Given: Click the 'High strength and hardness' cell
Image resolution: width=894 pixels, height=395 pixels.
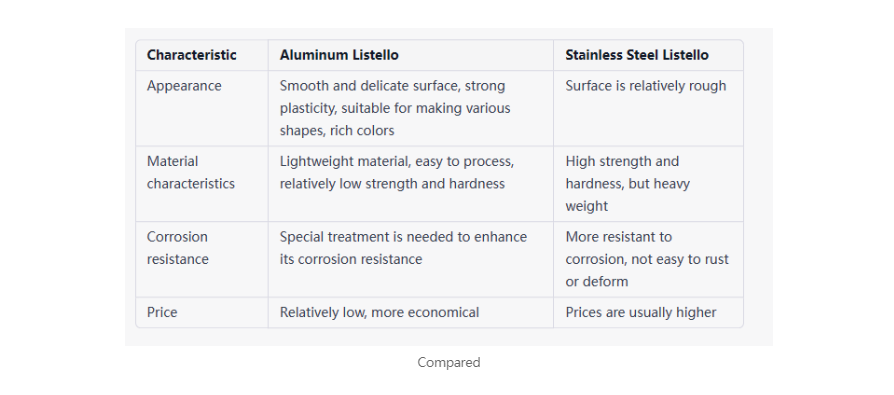Looking at the screenshot, I should [x=648, y=184].
